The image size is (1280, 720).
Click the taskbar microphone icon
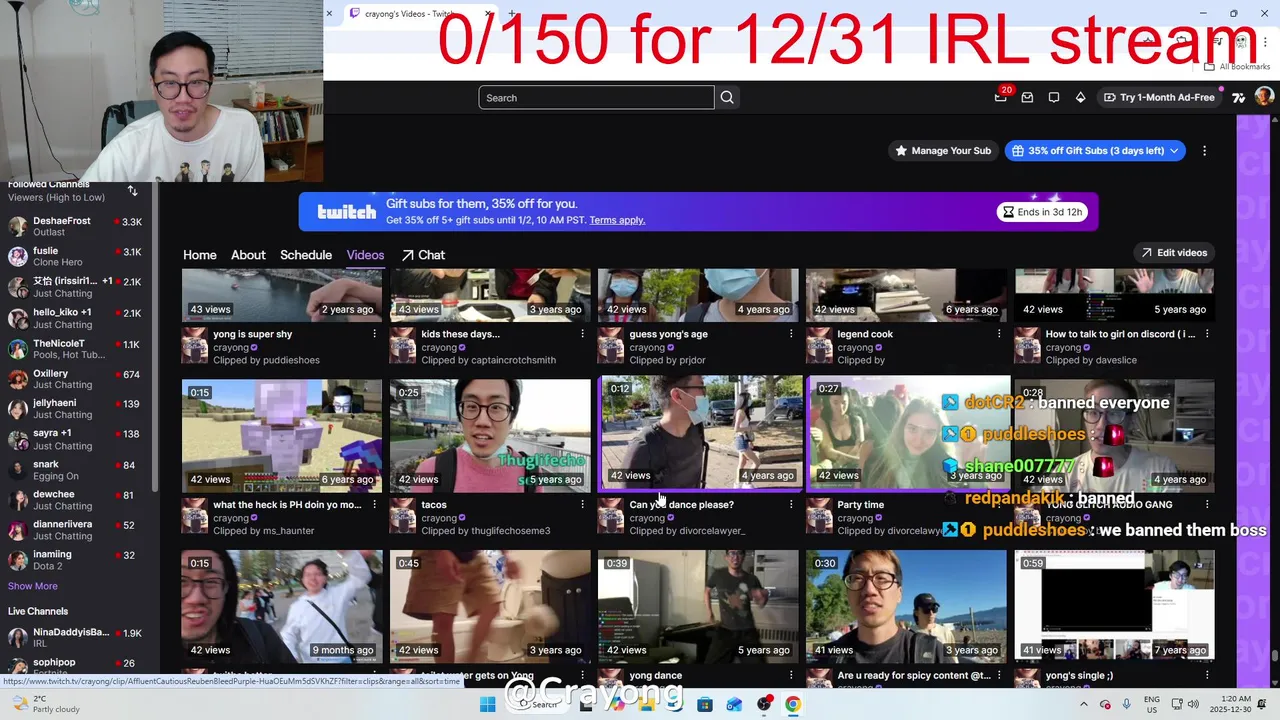[x=1127, y=704]
